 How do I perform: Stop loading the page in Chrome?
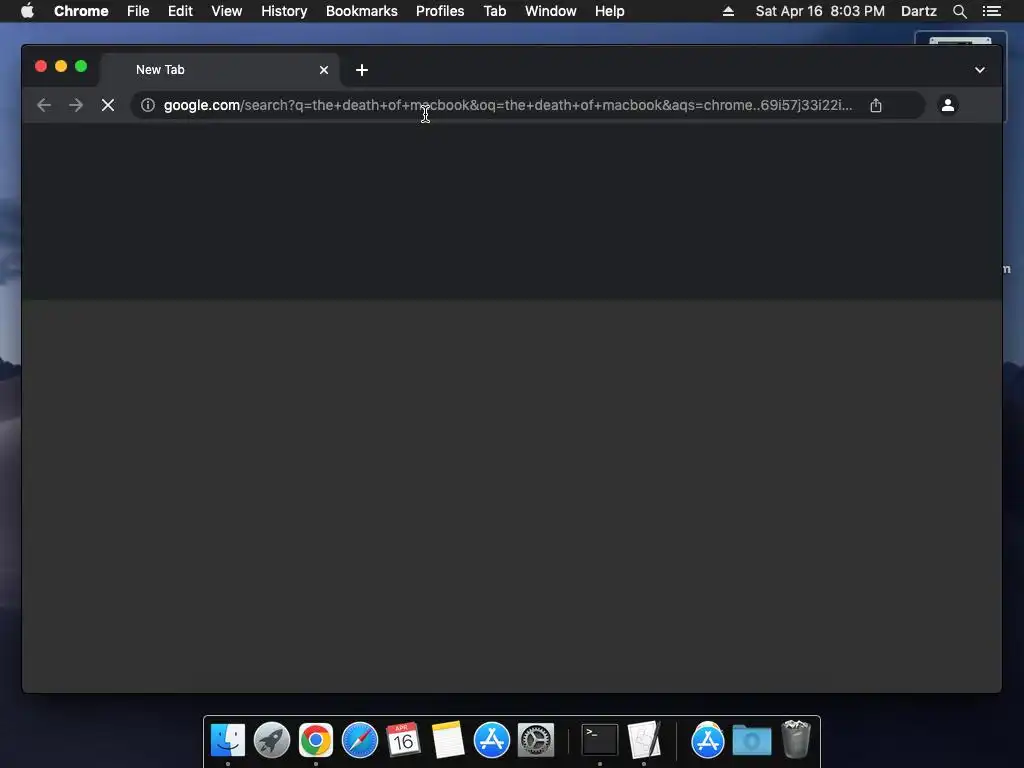point(108,105)
